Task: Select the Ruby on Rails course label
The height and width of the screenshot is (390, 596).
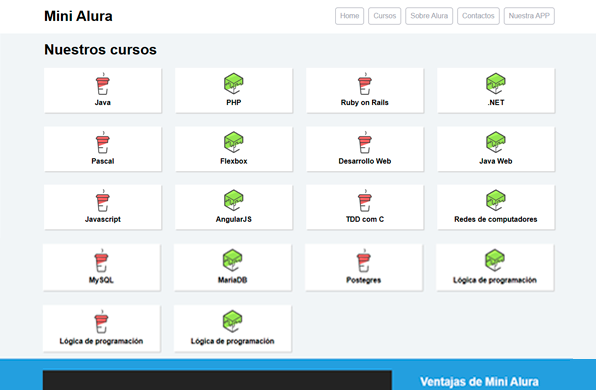Action: click(x=365, y=103)
